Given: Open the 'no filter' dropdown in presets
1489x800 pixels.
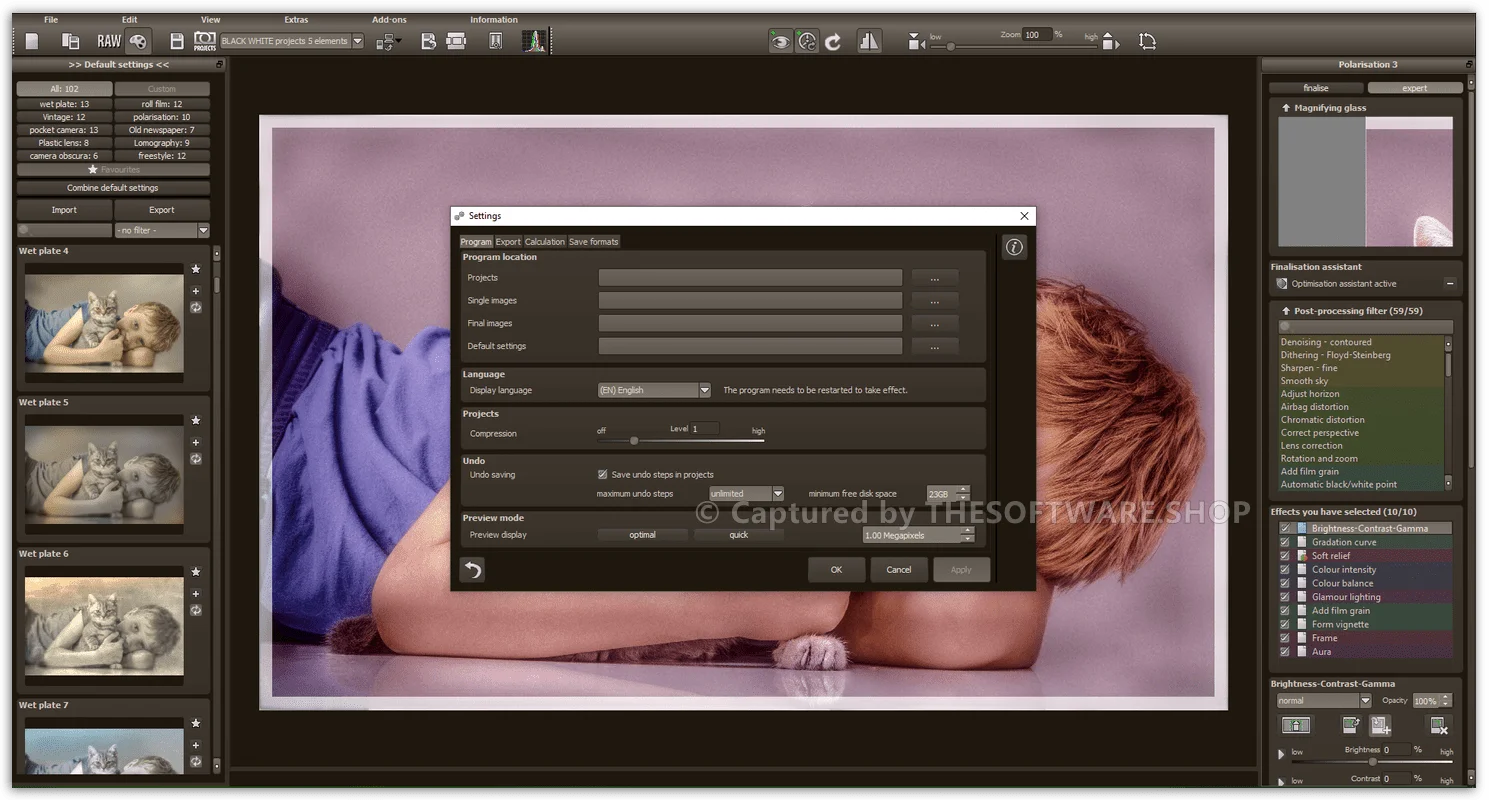Looking at the screenshot, I should pos(162,231).
